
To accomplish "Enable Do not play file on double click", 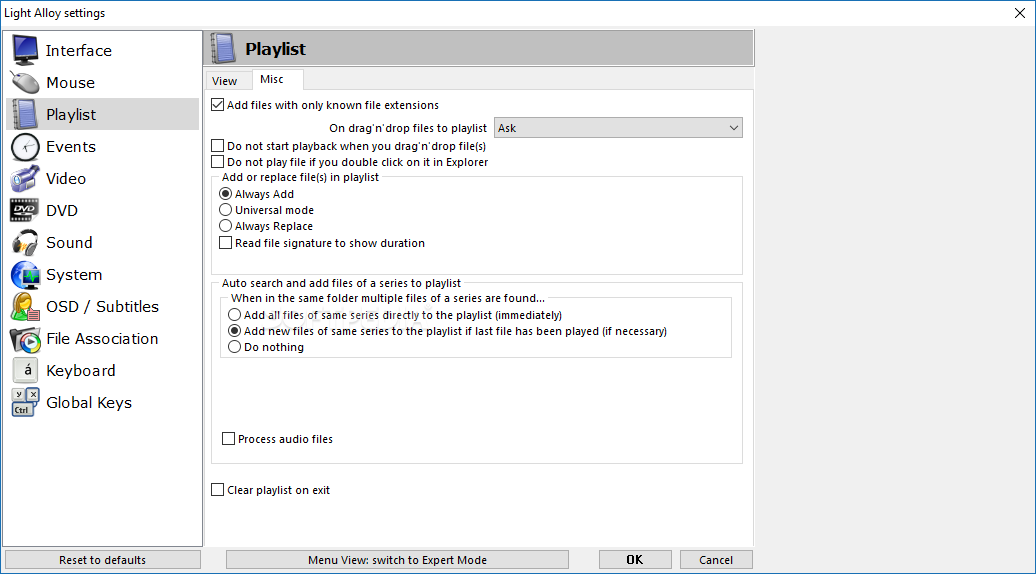I will (x=217, y=162).
